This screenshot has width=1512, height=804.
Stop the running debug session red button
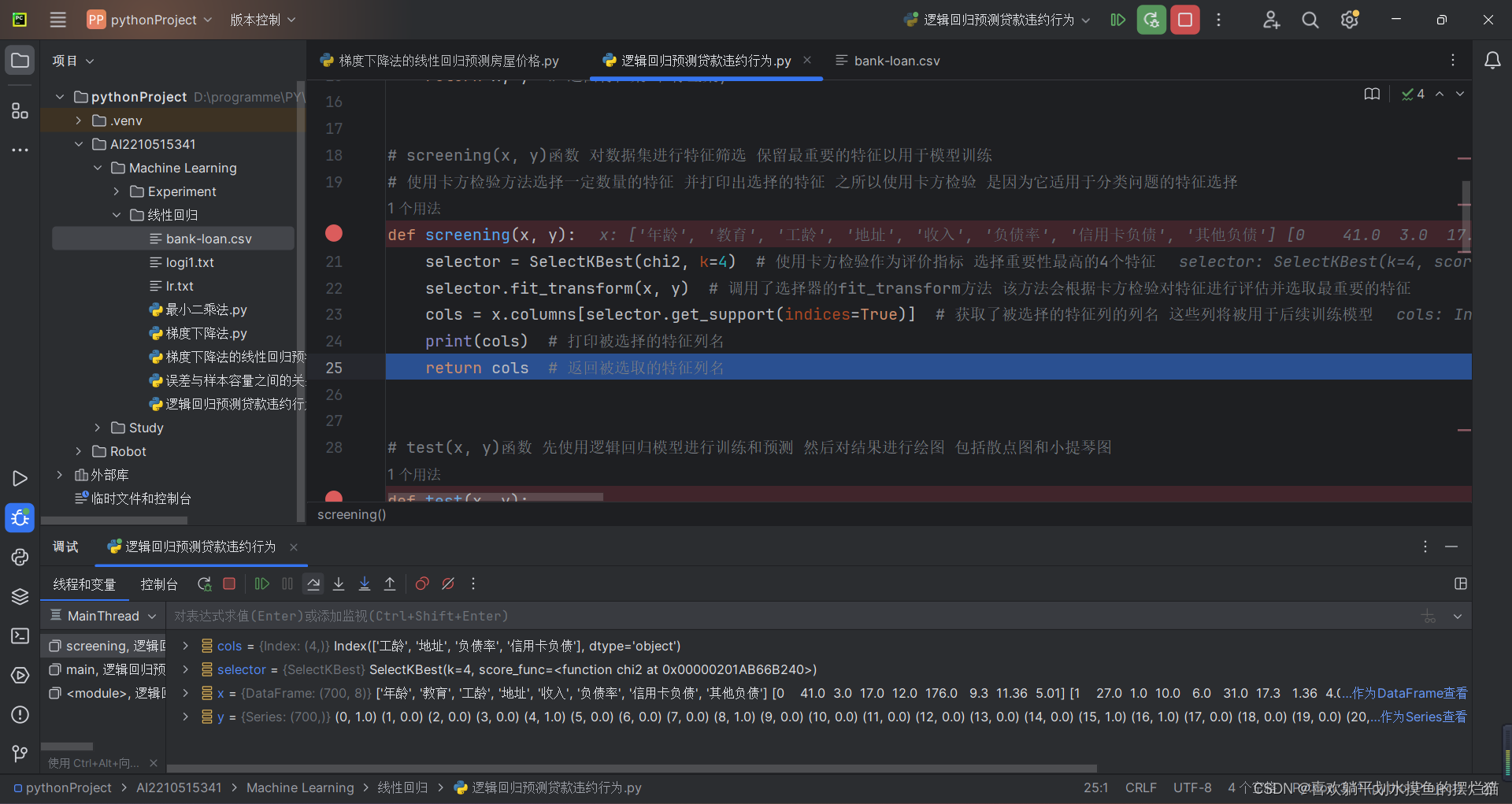(x=1185, y=20)
